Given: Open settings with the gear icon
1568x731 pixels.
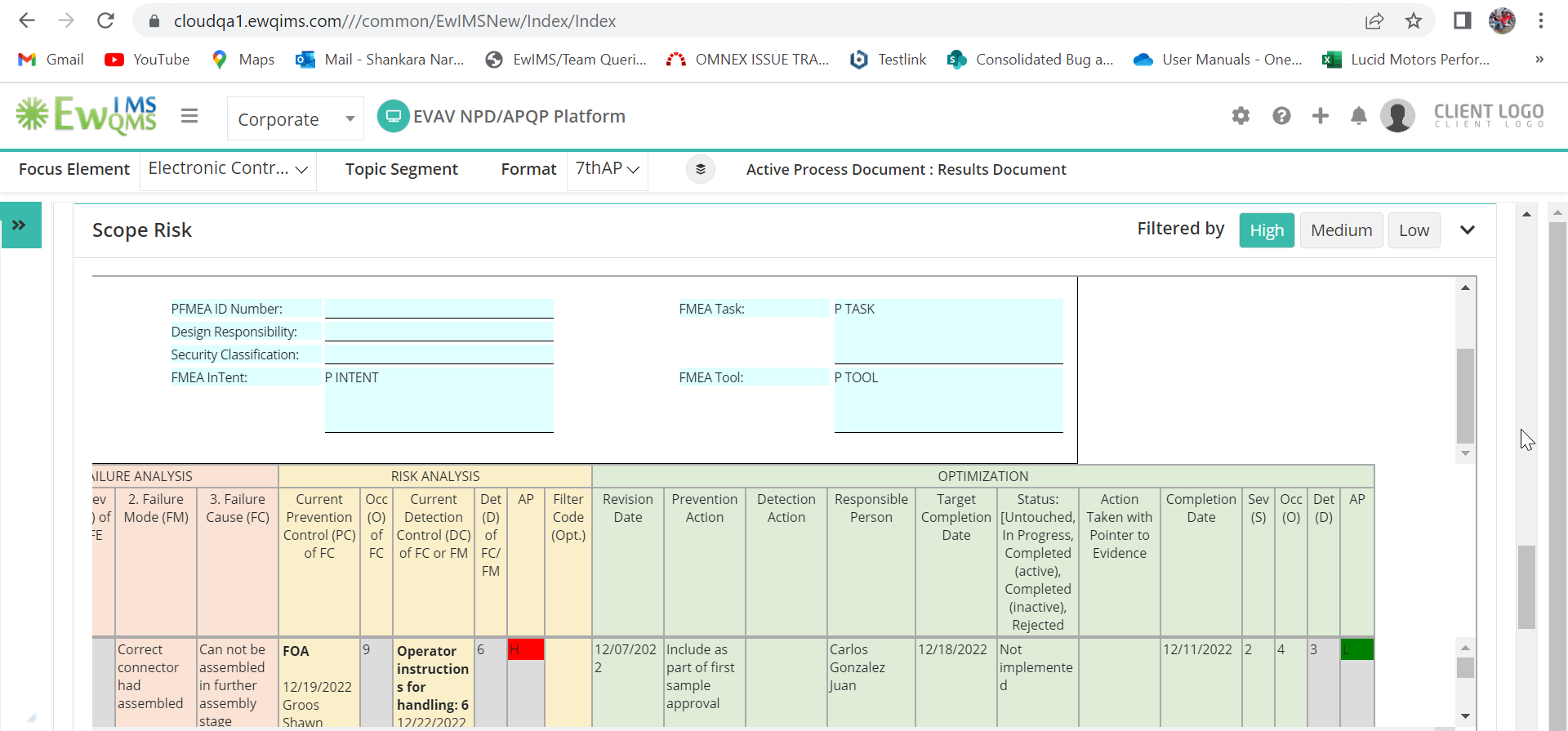Looking at the screenshot, I should [1241, 116].
